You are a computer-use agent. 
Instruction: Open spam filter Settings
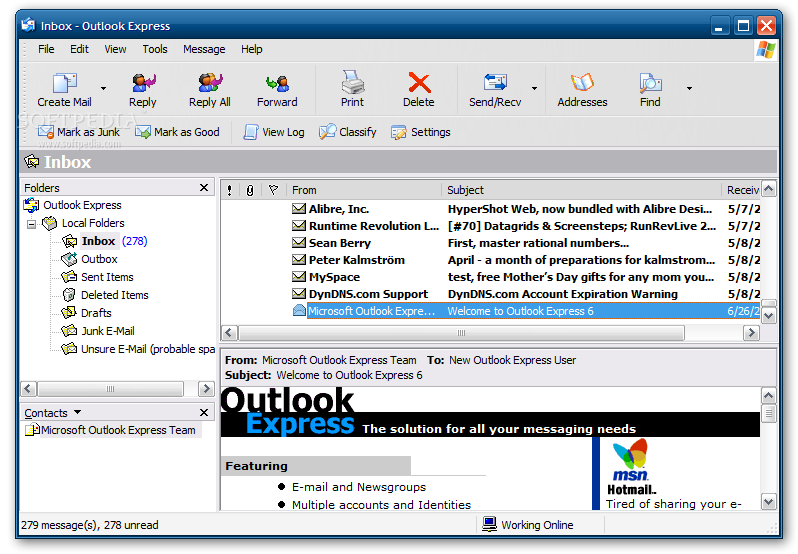(x=421, y=132)
